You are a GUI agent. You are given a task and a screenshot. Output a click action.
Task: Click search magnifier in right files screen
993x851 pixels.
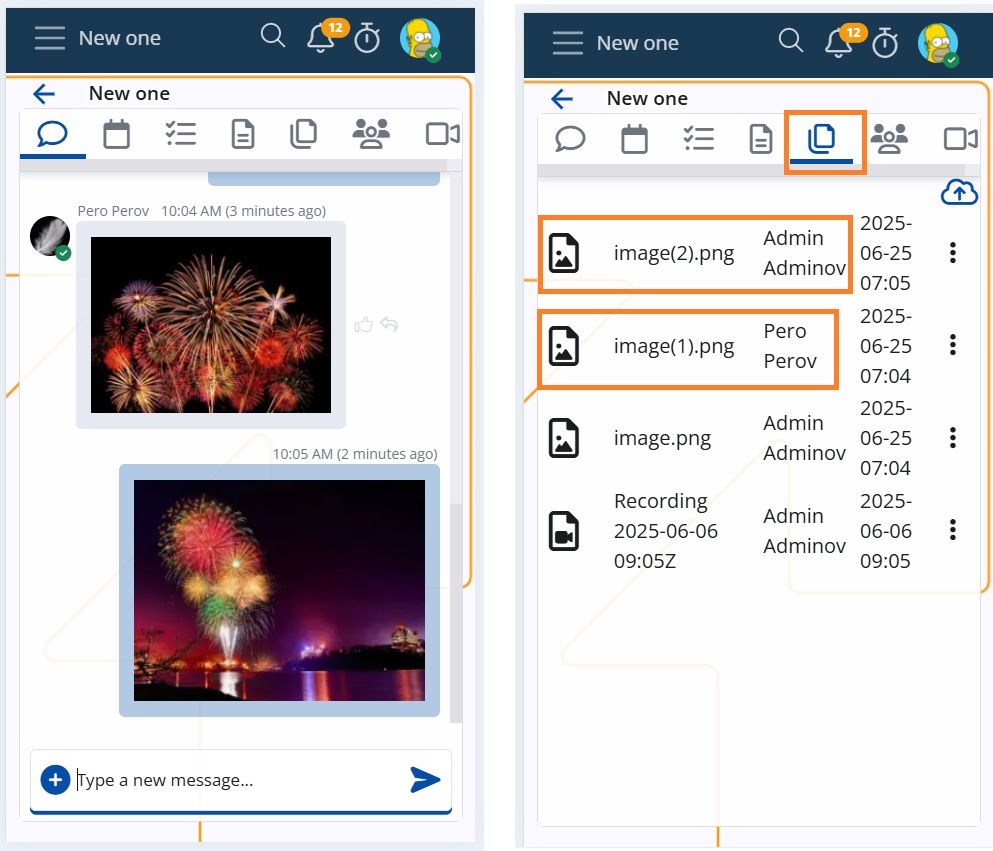(x=790, y=41)
